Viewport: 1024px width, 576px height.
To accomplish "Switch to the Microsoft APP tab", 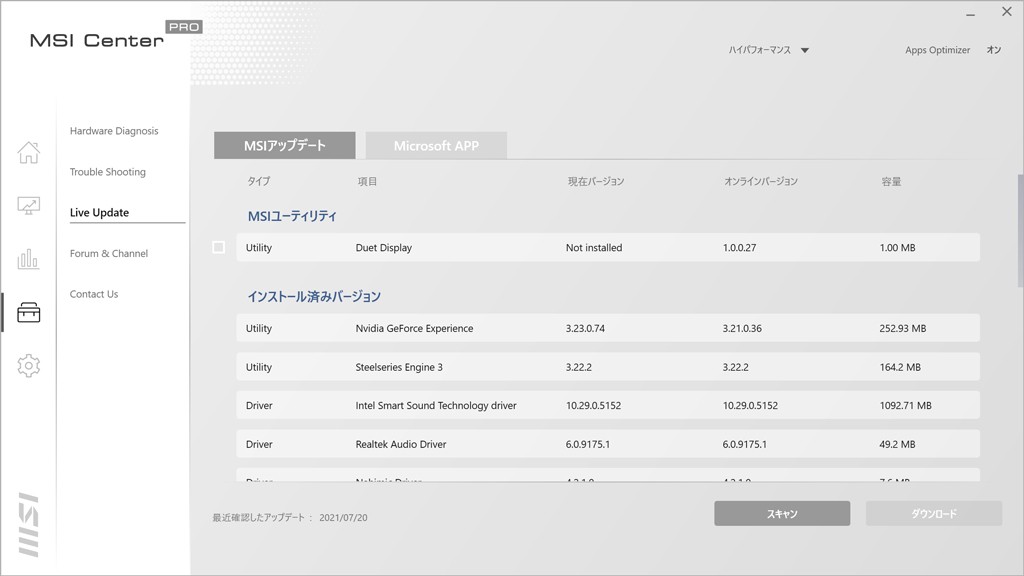I will pos(436,146).
